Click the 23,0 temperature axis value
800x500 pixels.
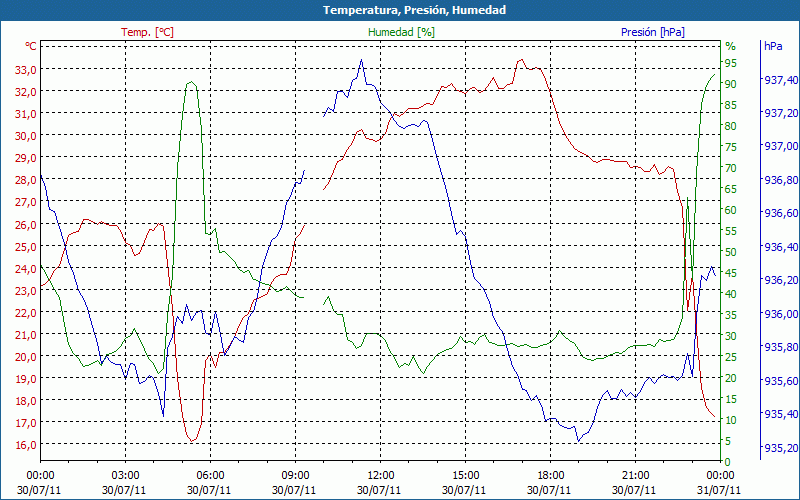[26, 290]
